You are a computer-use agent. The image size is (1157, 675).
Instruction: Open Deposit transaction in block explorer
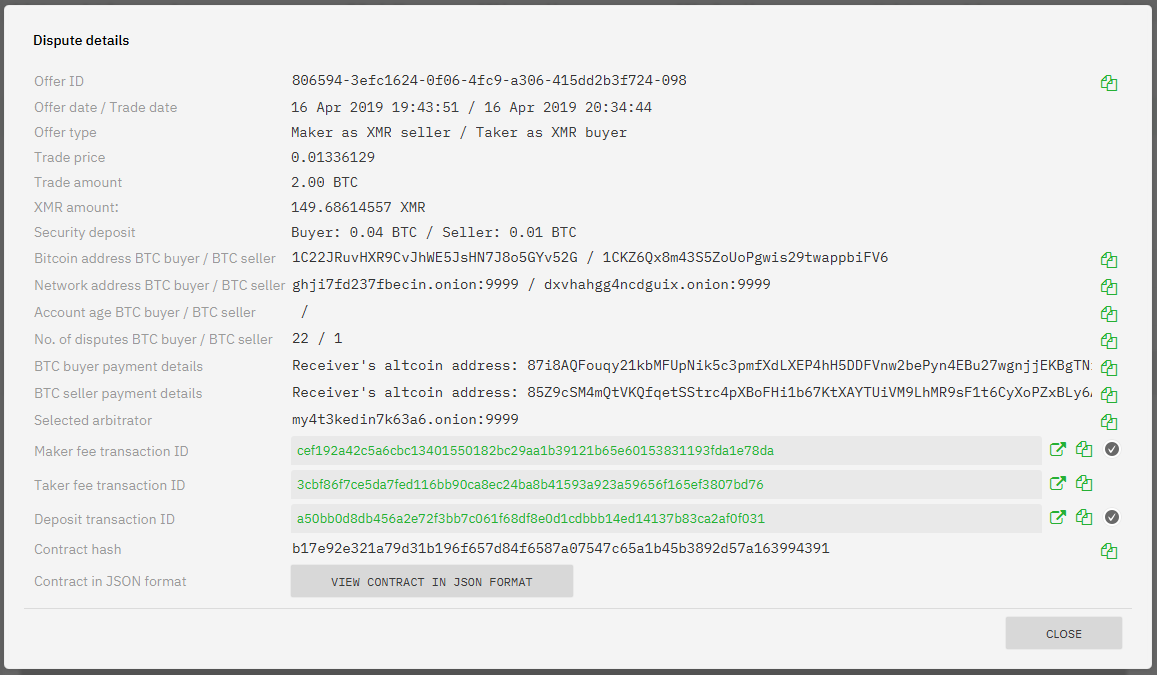click(x=1057, y=517)
